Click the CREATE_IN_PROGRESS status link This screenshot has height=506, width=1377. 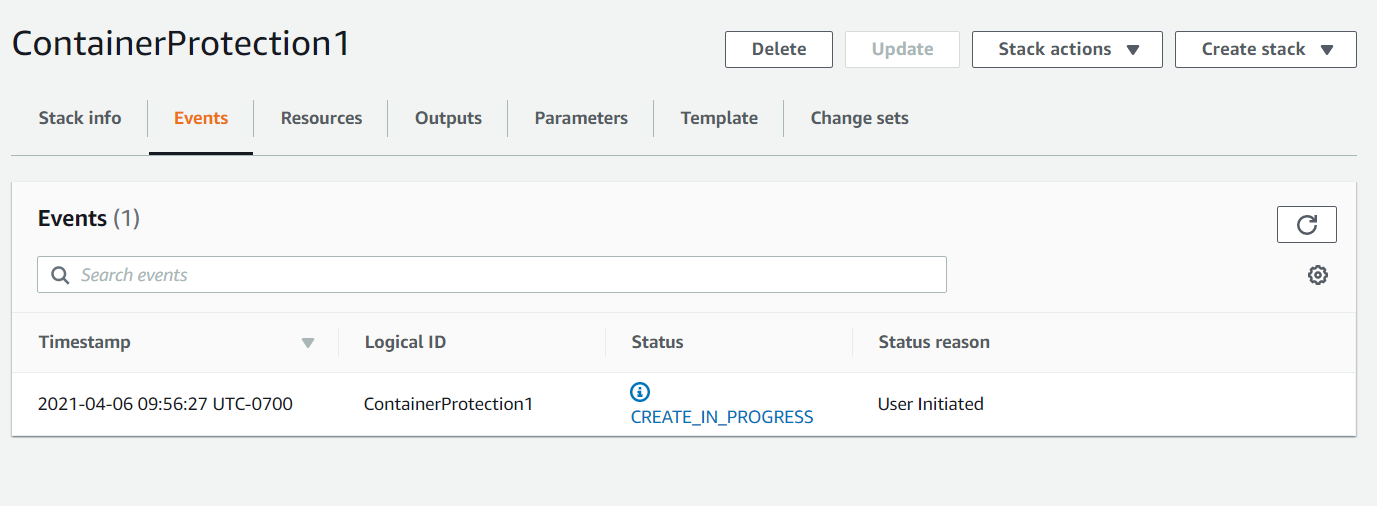[x=722, y=417]
